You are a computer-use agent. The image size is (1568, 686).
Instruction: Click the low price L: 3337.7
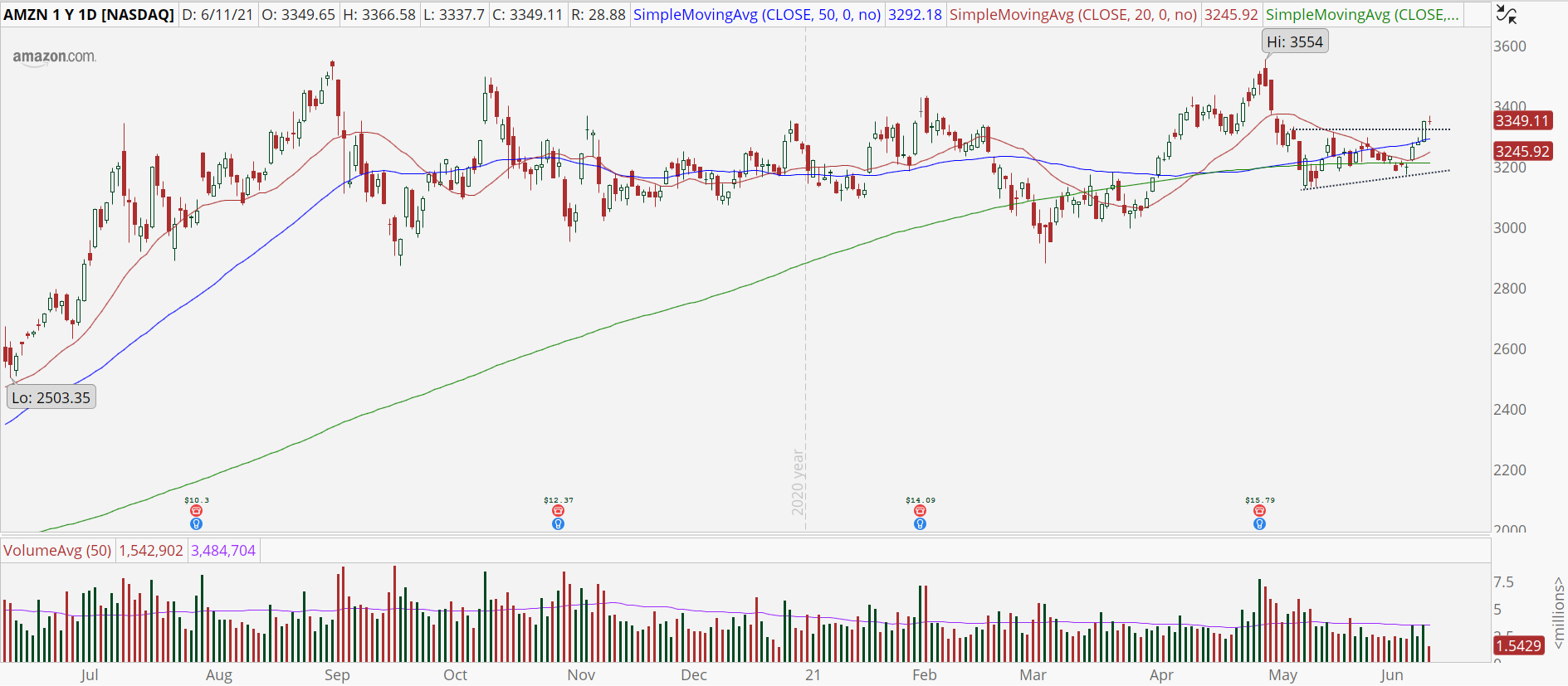(x=454, y=15)
